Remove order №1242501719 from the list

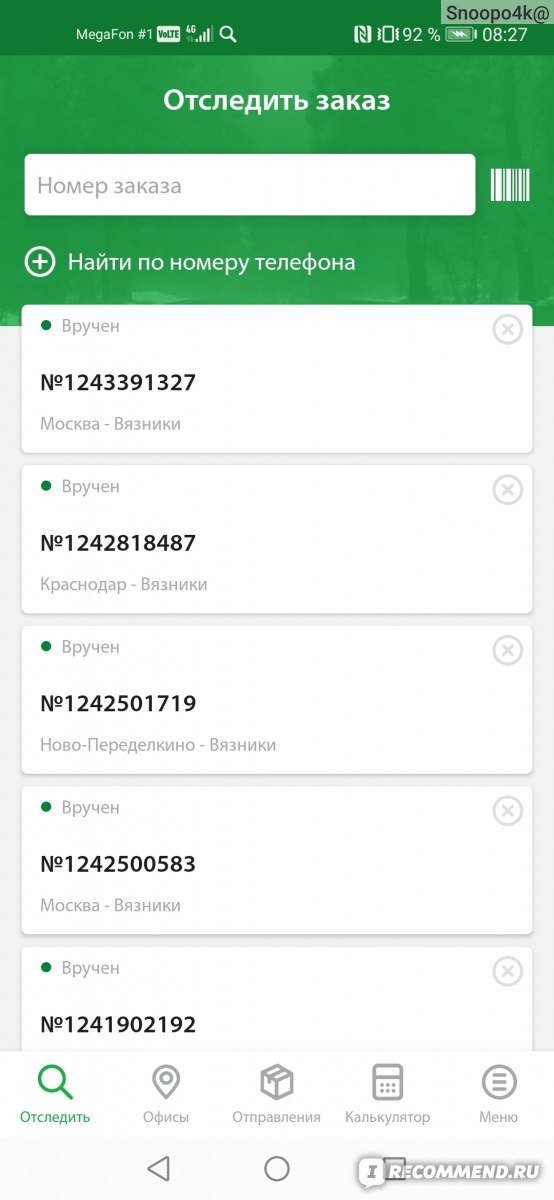tap(508, 650)
